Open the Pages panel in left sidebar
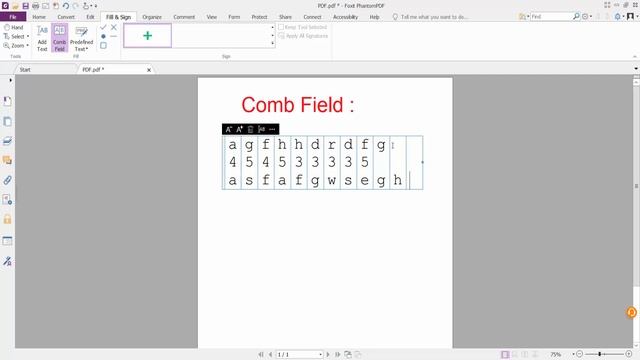 pos(7,121)
